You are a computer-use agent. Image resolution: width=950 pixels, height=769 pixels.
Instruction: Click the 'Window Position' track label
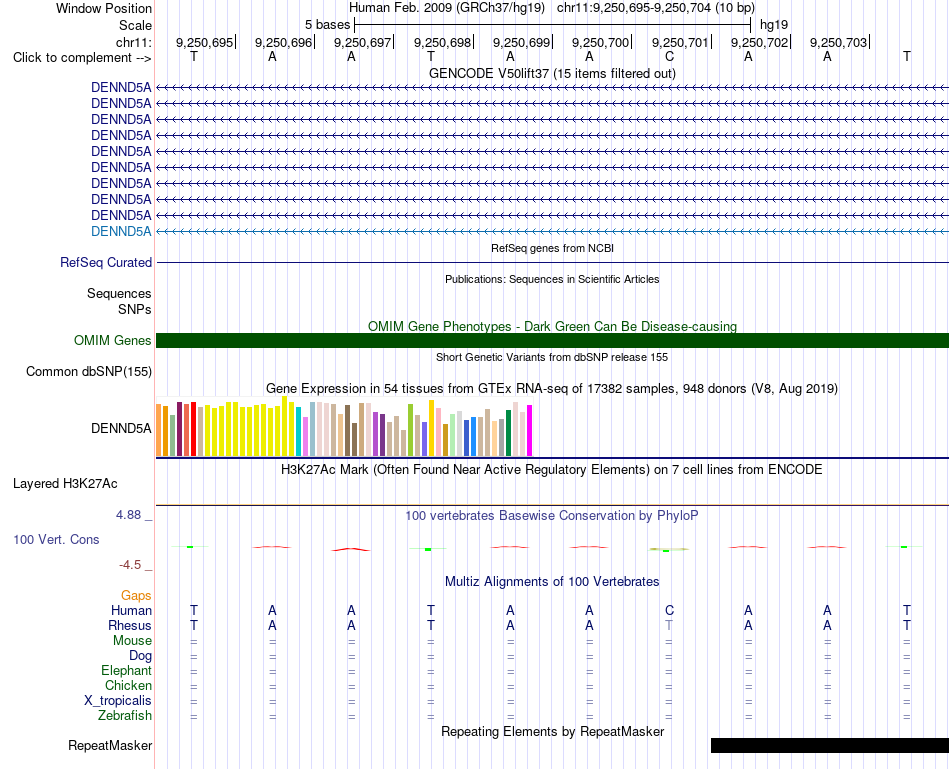click(x=104, y=8)
